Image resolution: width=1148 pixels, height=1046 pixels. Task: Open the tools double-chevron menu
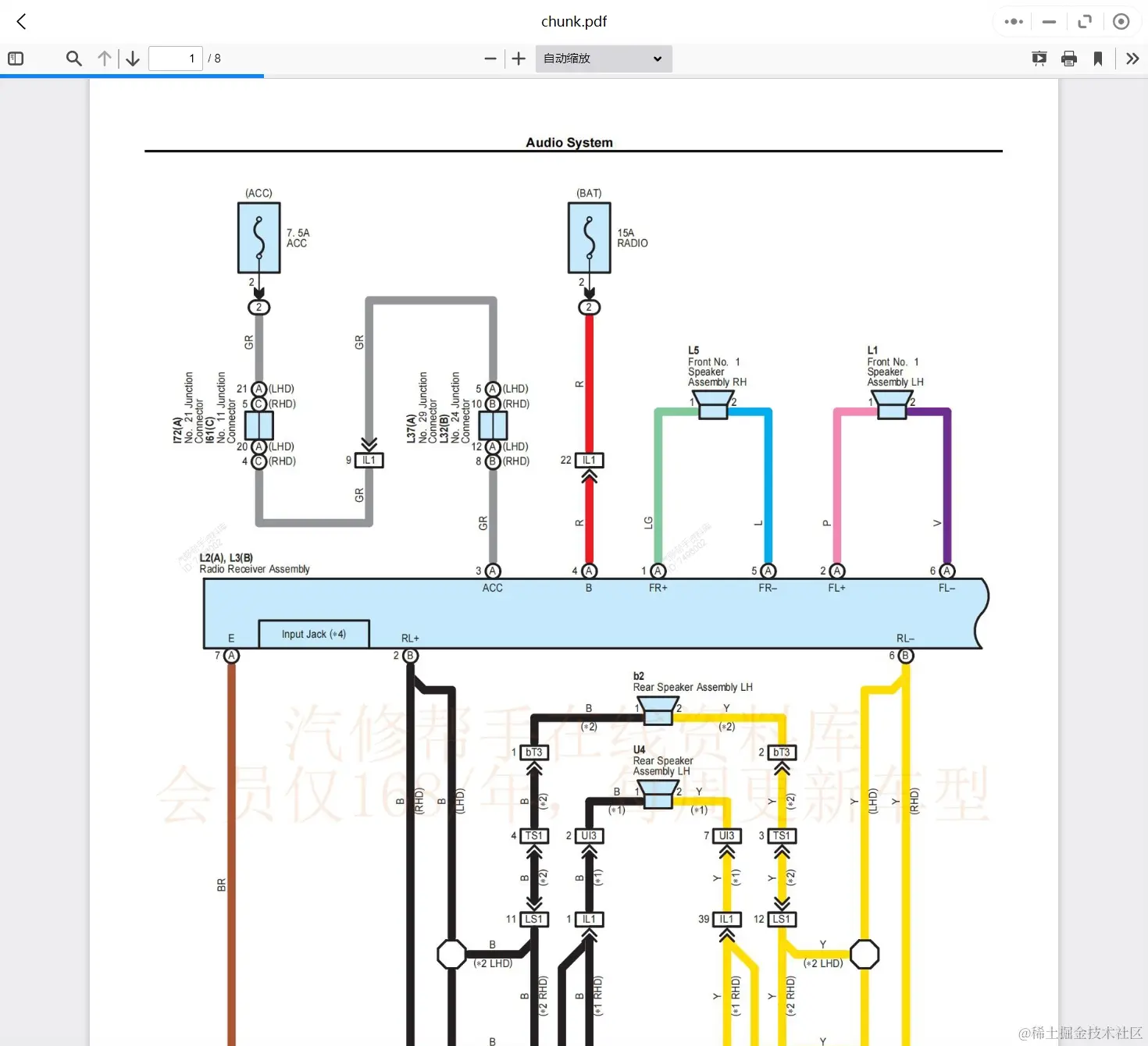(x=1132, y=59)
